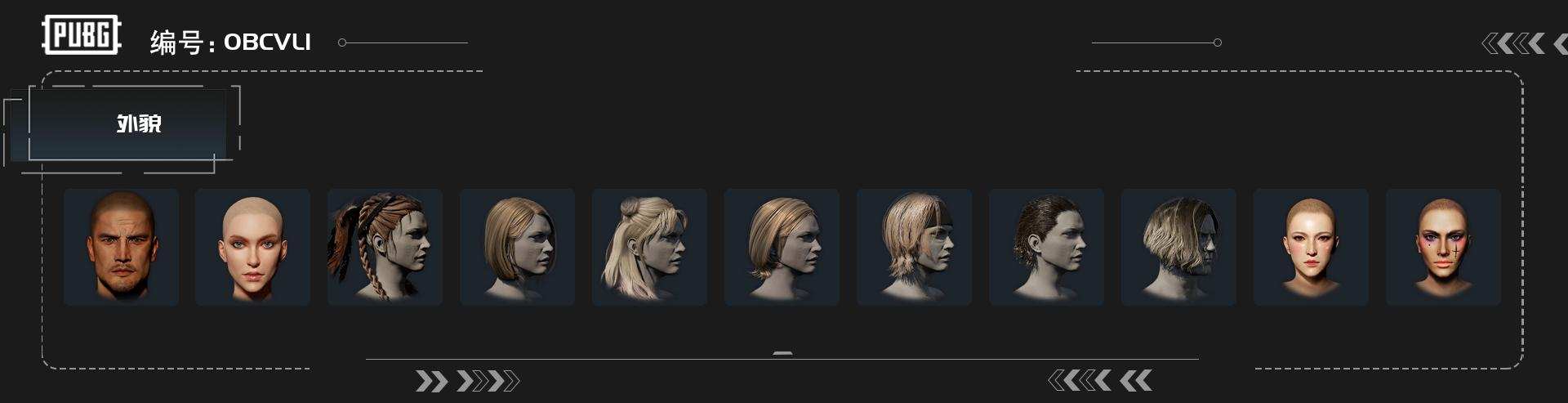Click the left chevron arrows at bottom right

[1100, 380]
